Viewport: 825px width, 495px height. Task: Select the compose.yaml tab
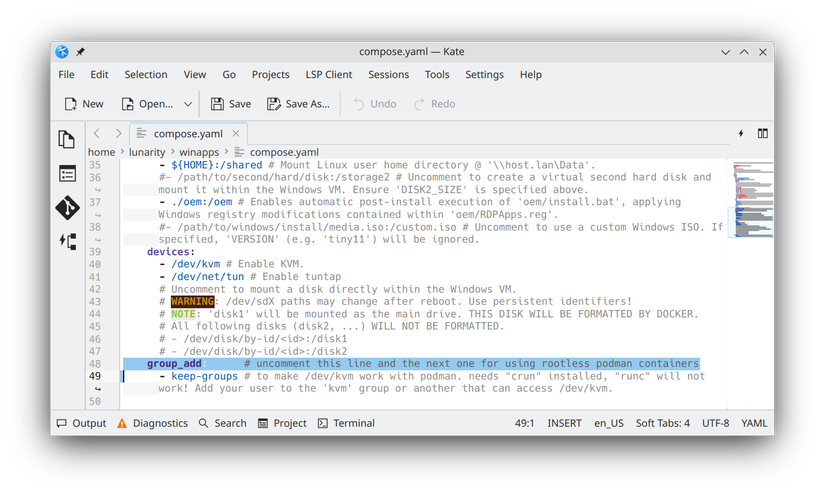point(188,134)
